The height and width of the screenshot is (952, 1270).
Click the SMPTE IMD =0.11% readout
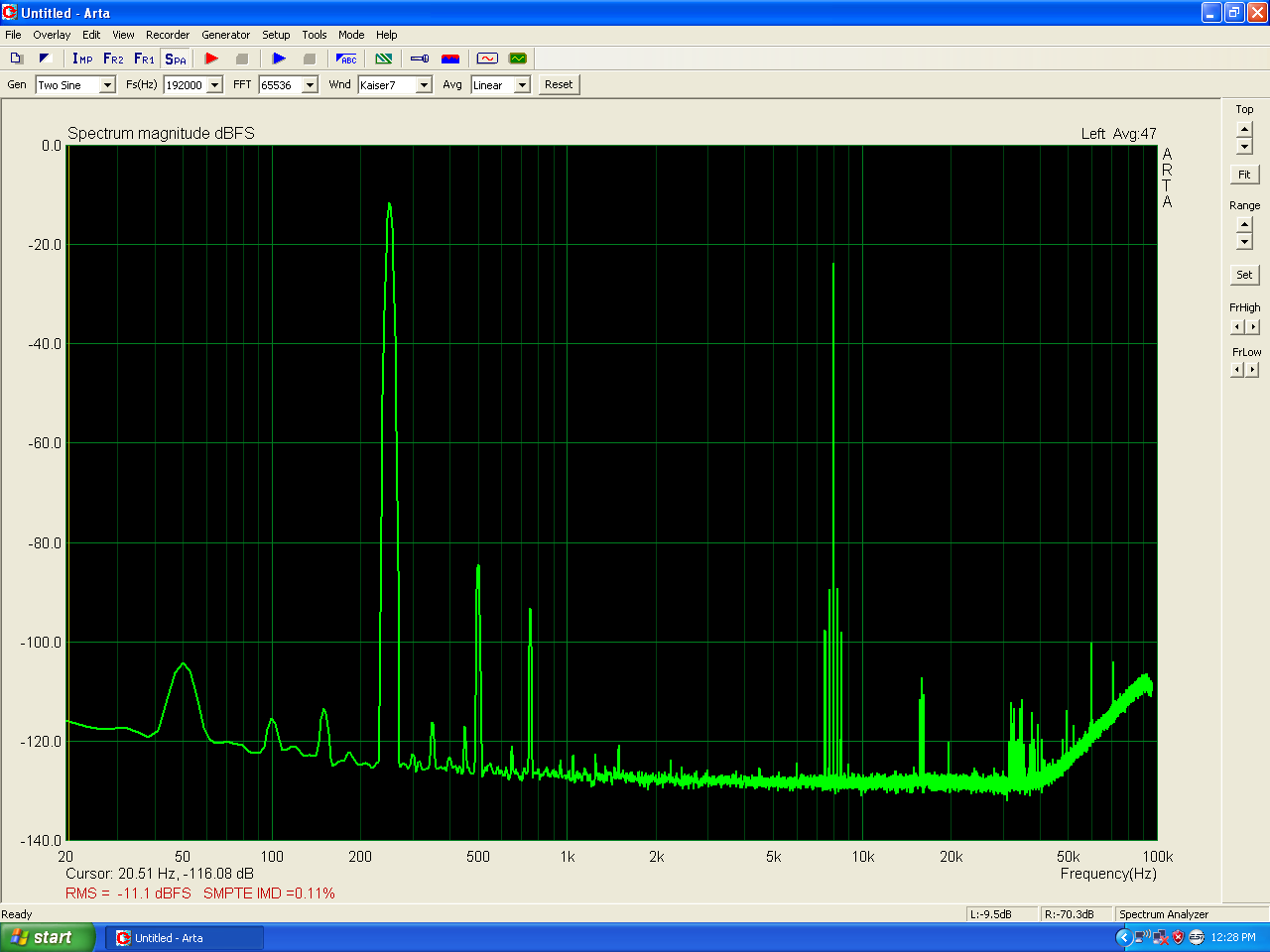[269, 893]
